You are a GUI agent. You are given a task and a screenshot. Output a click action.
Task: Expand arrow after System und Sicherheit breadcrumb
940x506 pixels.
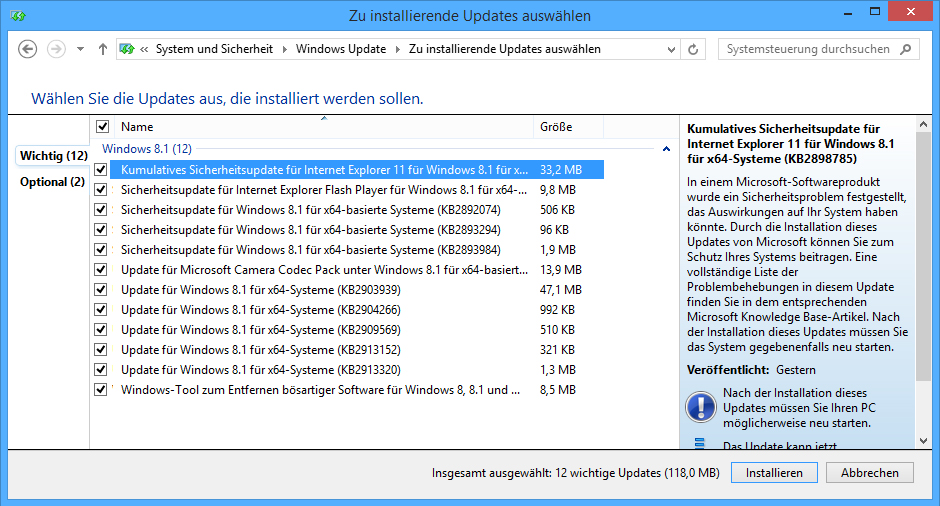[x=285, y=49]
